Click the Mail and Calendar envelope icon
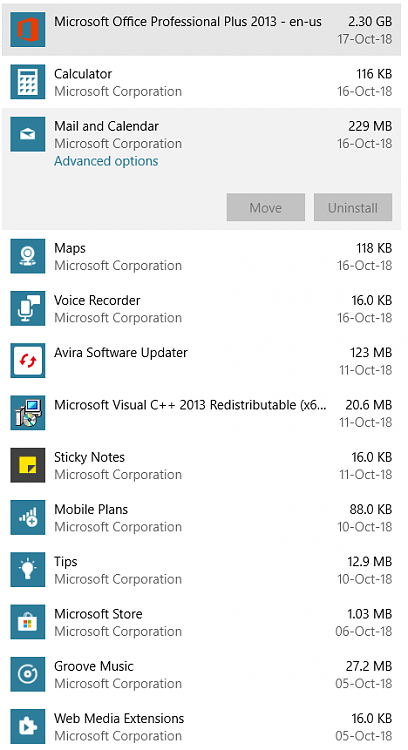 click(x=28, y=134)
